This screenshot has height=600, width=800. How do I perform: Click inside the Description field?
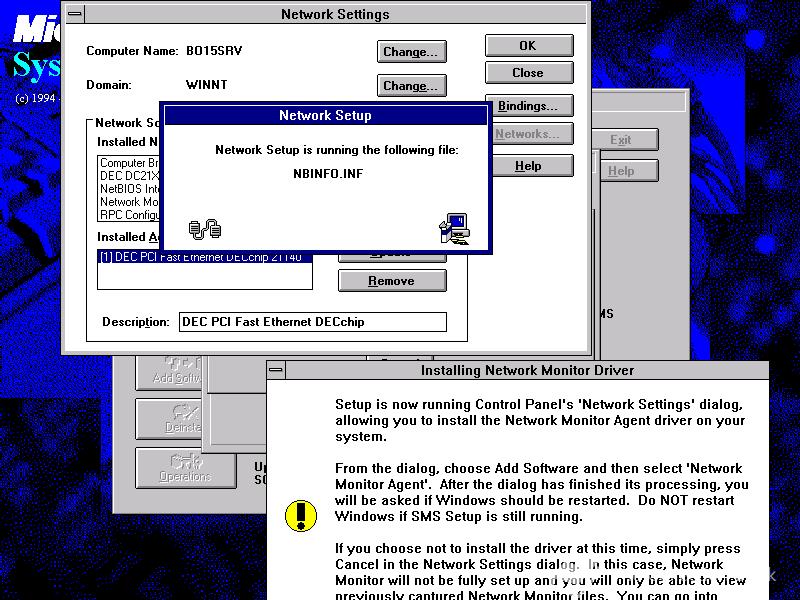pyautogui.click(x=313, y=322)
